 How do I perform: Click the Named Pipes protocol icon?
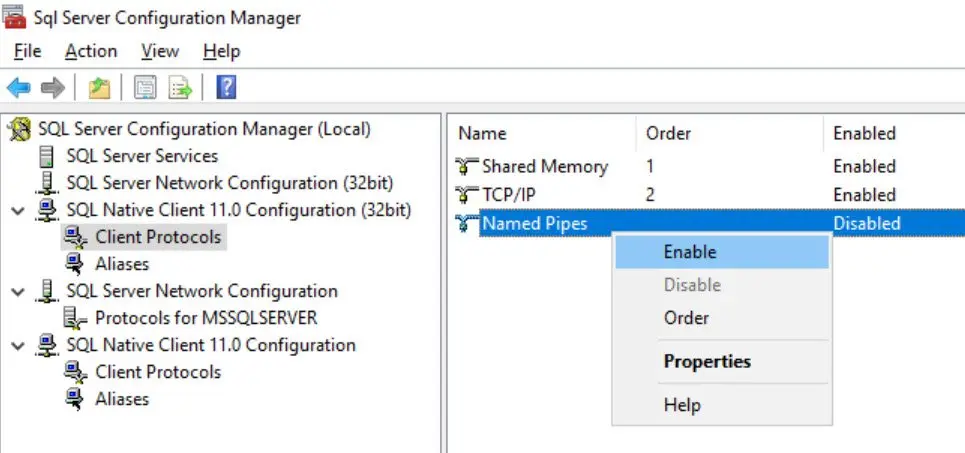(466, 223)
